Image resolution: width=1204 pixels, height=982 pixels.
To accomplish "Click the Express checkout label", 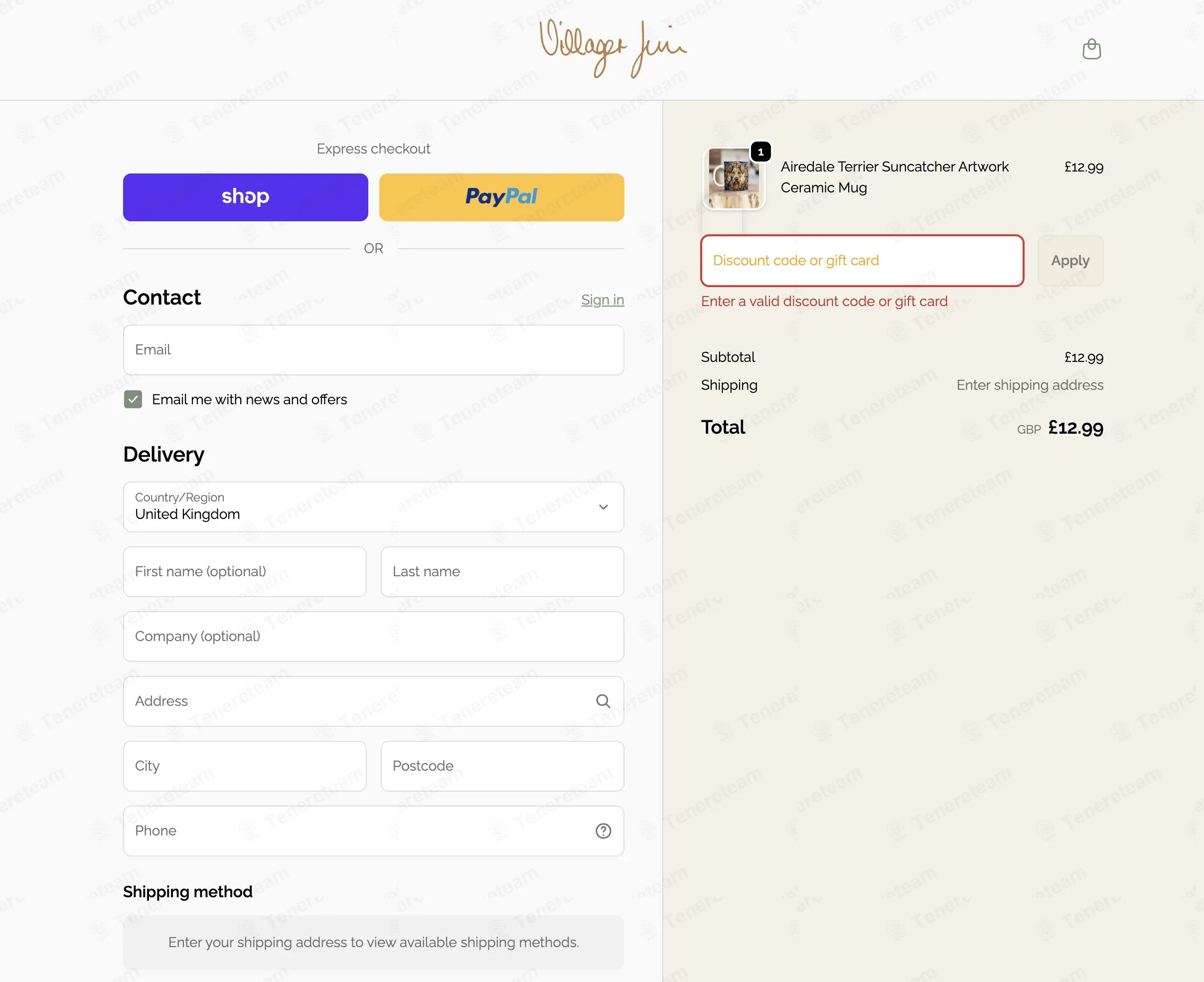I will [x=373, y=149].
